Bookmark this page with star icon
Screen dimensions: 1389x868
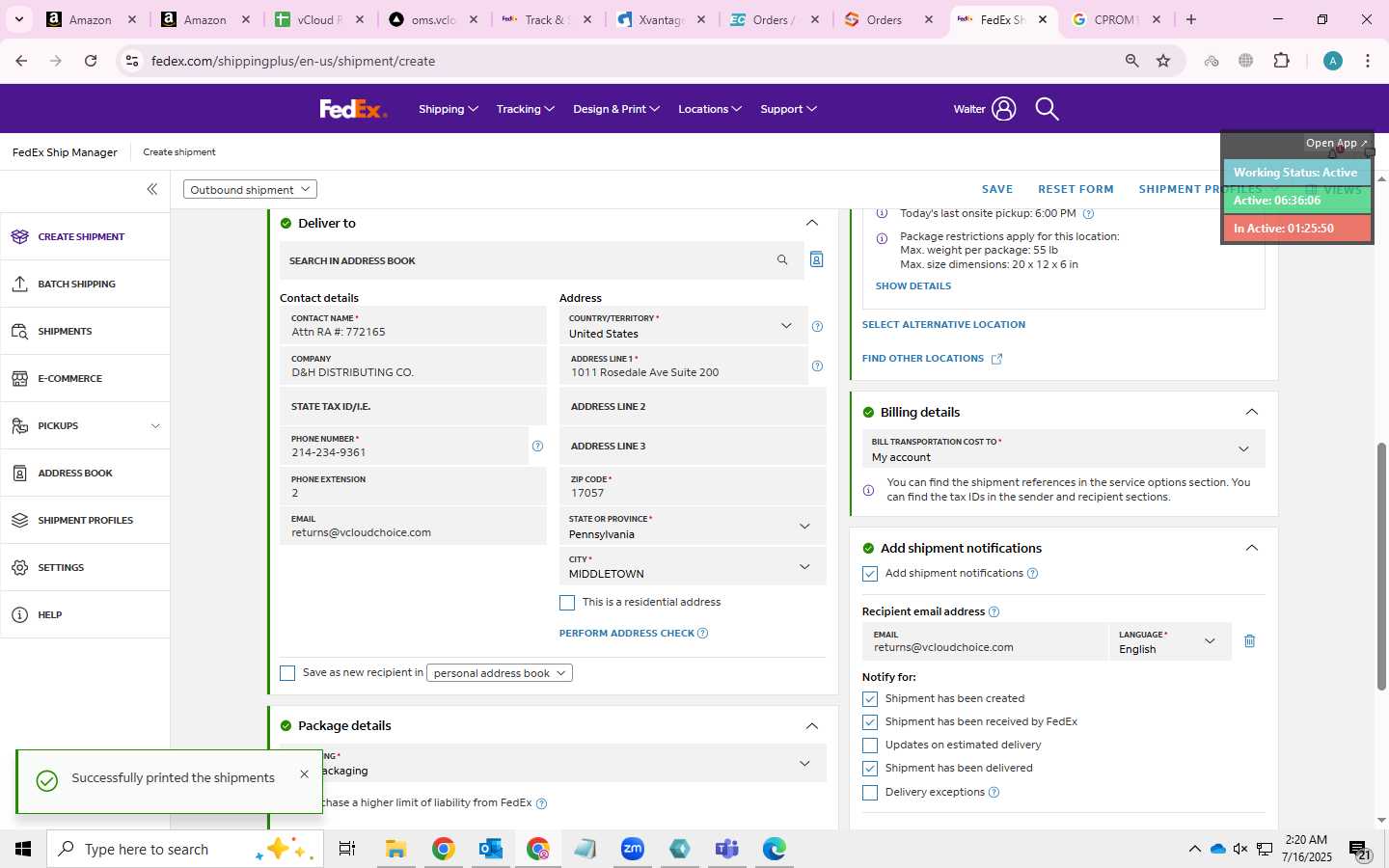[x=1163, y=61]
